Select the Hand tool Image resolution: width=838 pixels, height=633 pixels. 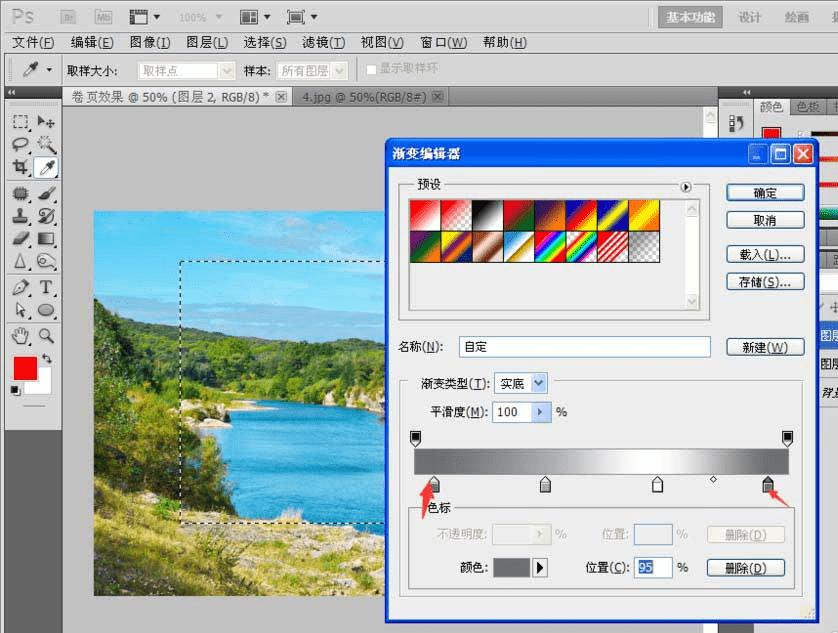[20, 336]
